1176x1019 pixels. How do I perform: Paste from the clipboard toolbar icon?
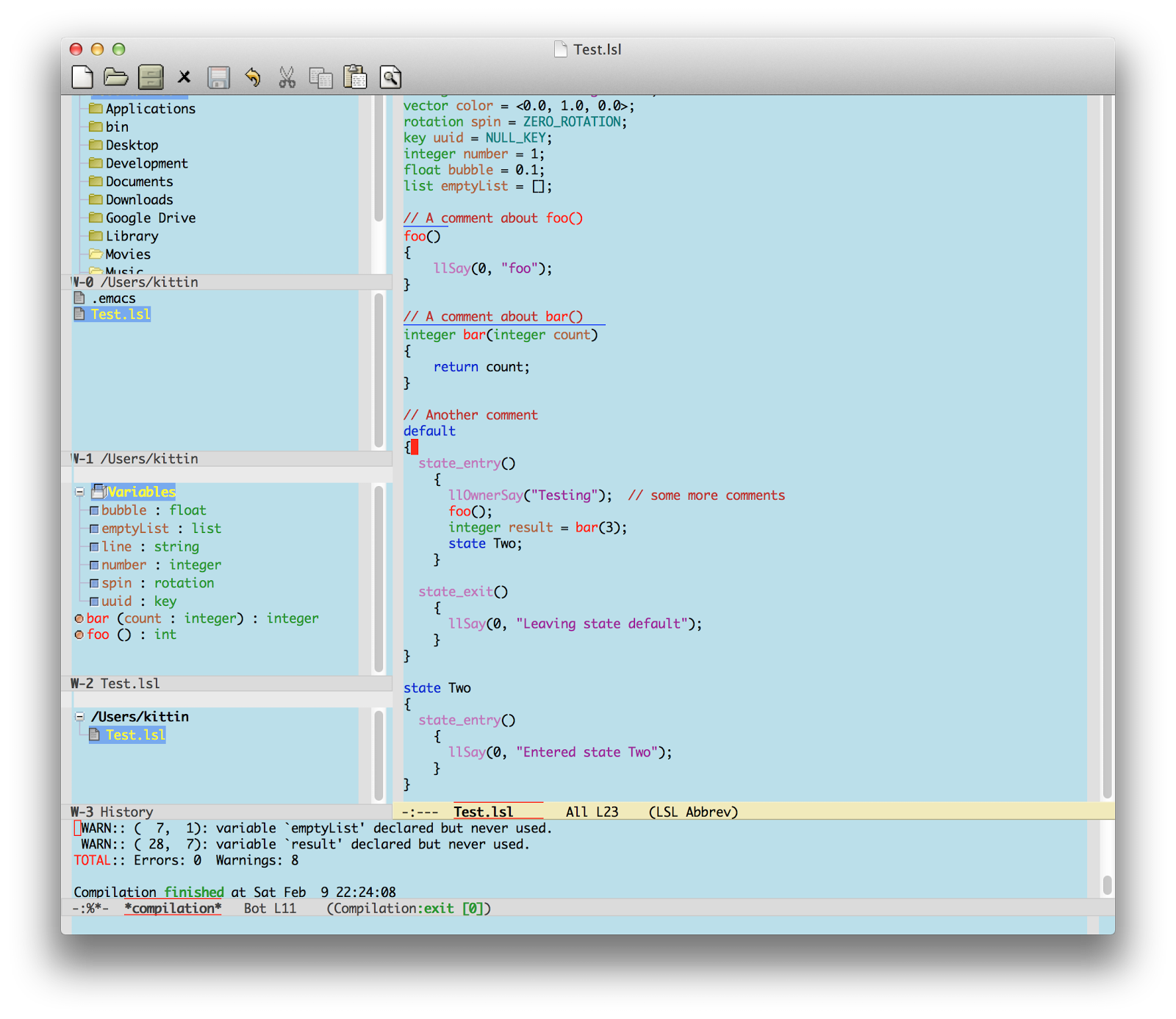pyautogui.click(x=356, y=77)
